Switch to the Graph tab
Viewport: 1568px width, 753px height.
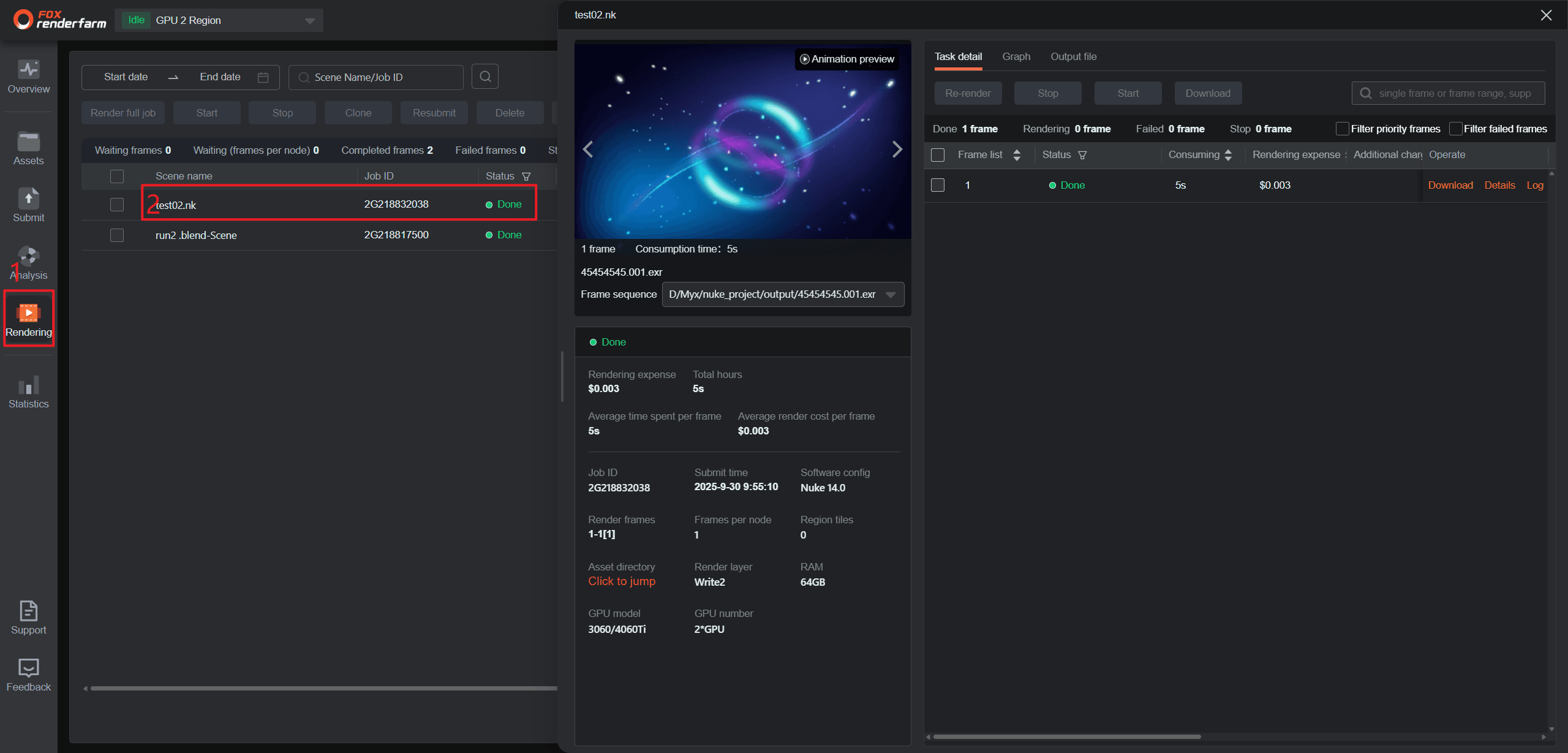(1016, 56)
